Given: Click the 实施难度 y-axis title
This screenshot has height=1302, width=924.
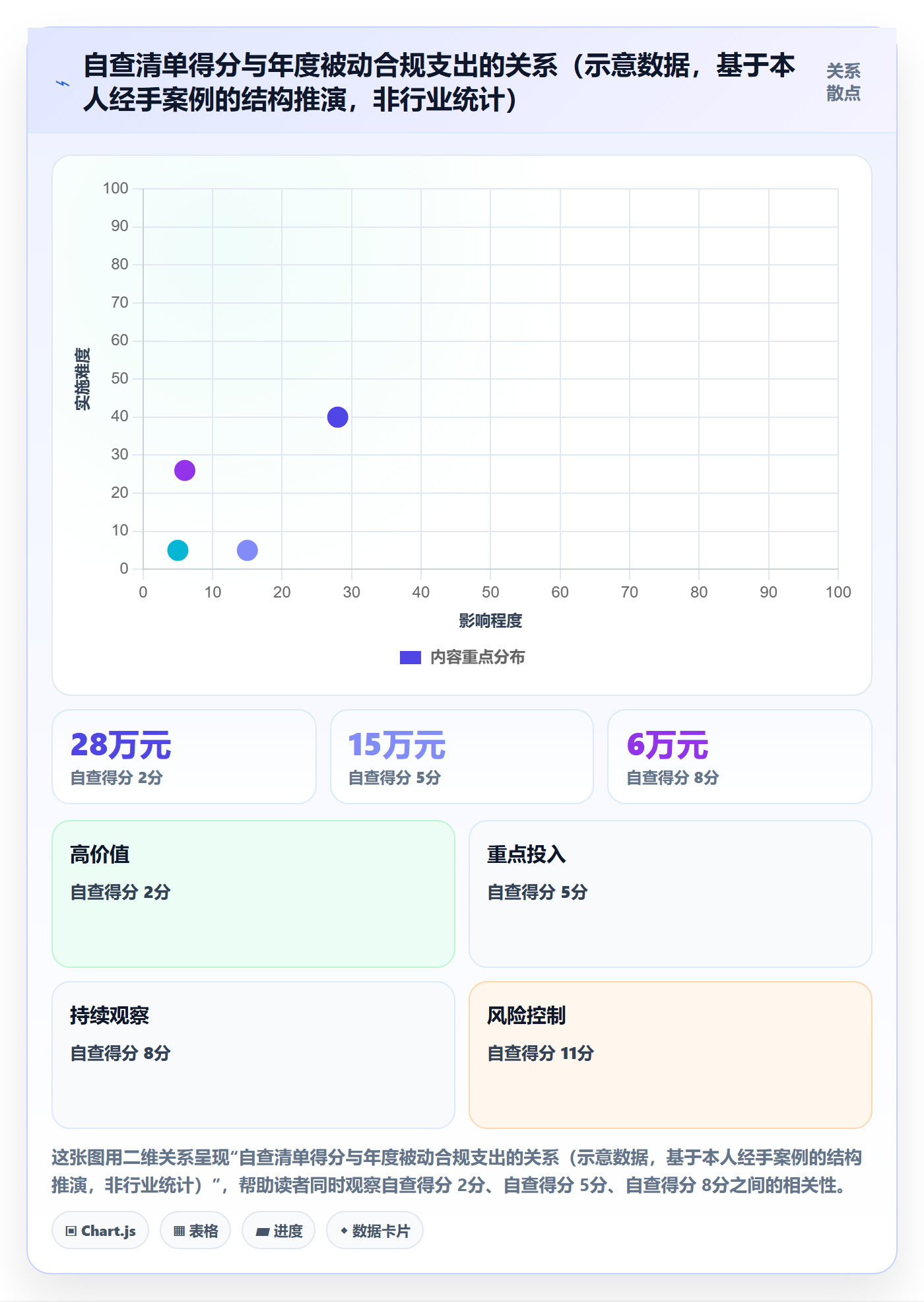Looking at the screenshot, I should click(83, 379).
